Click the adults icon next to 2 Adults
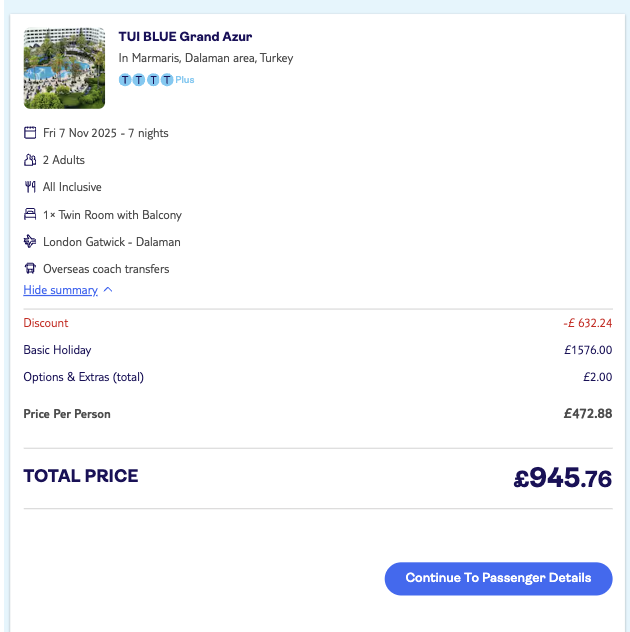This screenshot has height=632, width=630. (30, 160)
